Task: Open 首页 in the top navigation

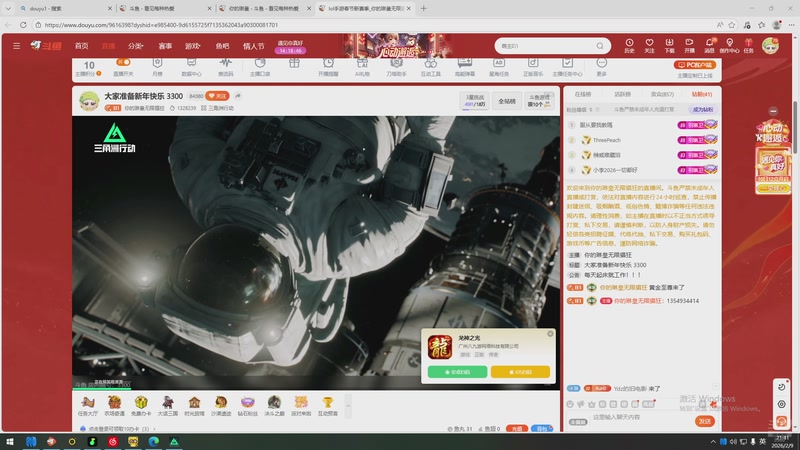Action: (82, 46)
